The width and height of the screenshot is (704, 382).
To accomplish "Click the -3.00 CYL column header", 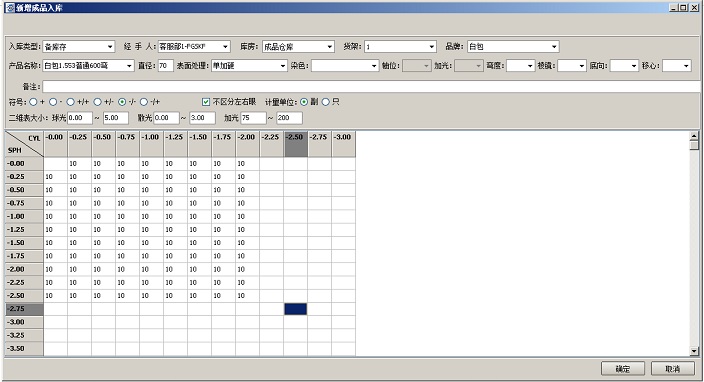I will 343,144.
